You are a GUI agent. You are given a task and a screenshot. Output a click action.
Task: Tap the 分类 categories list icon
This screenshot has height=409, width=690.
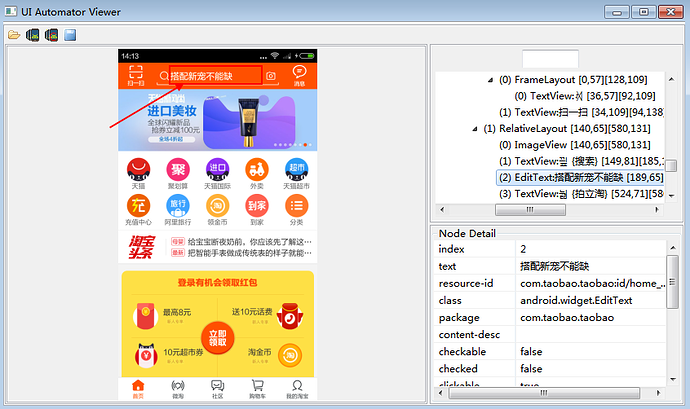[297, 206]
